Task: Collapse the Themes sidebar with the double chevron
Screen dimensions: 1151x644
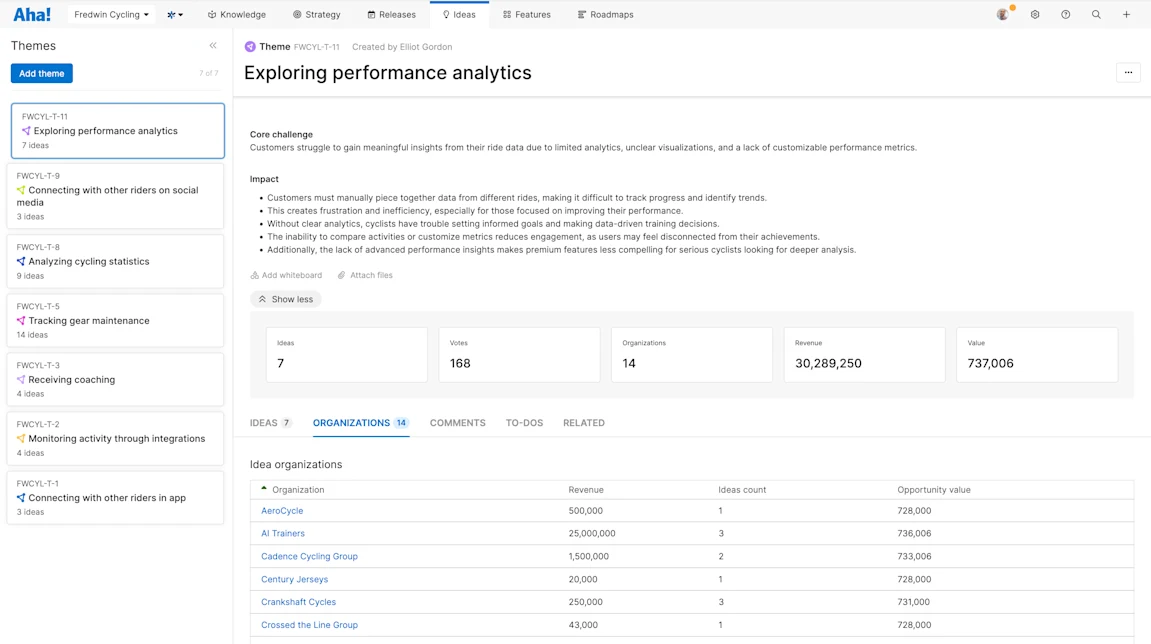Action: tap(213, 46)
